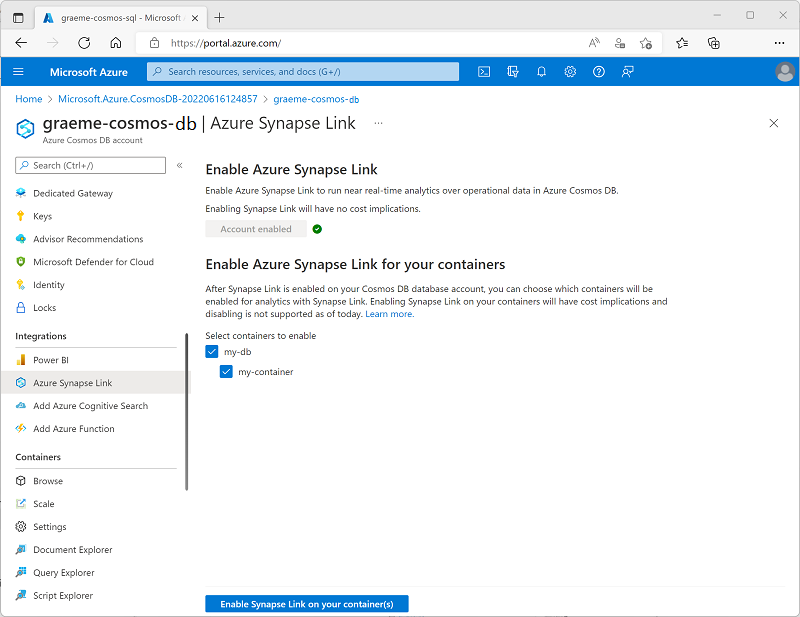Click Enable Synapse Link on your container(s)
Viewport: 800px width, 617px height.
tap(306, 603)
